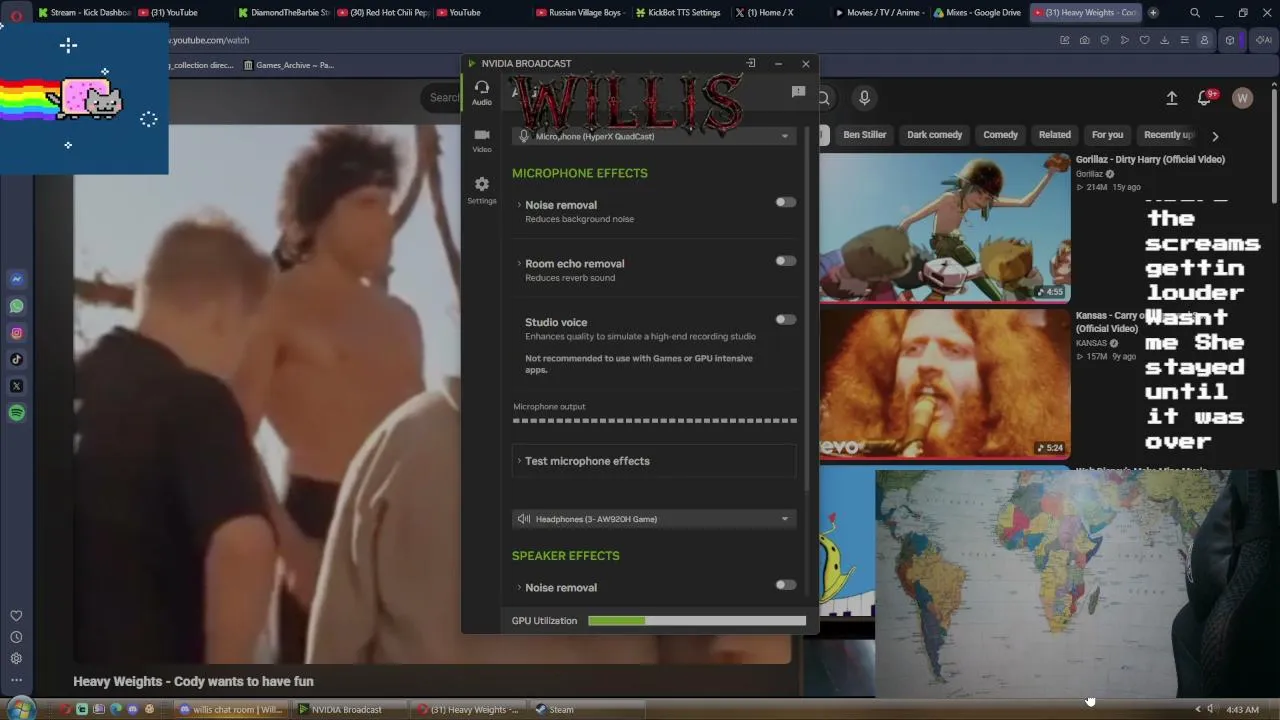Viewport: 1280px width, 720px height.
Task: Click Gorillaz - Dirty Harry (Official Video) title
Action: [1150, 159]
